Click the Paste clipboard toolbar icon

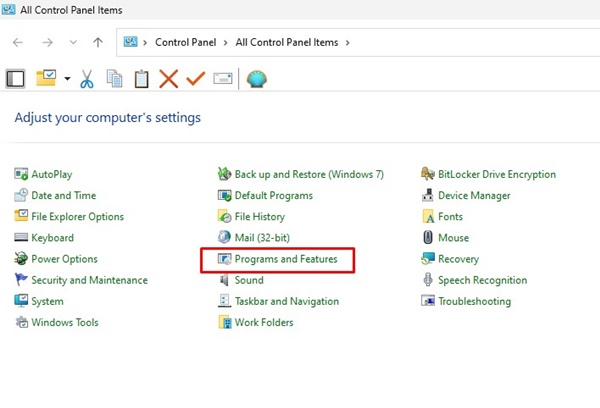[x=142, y=79]
